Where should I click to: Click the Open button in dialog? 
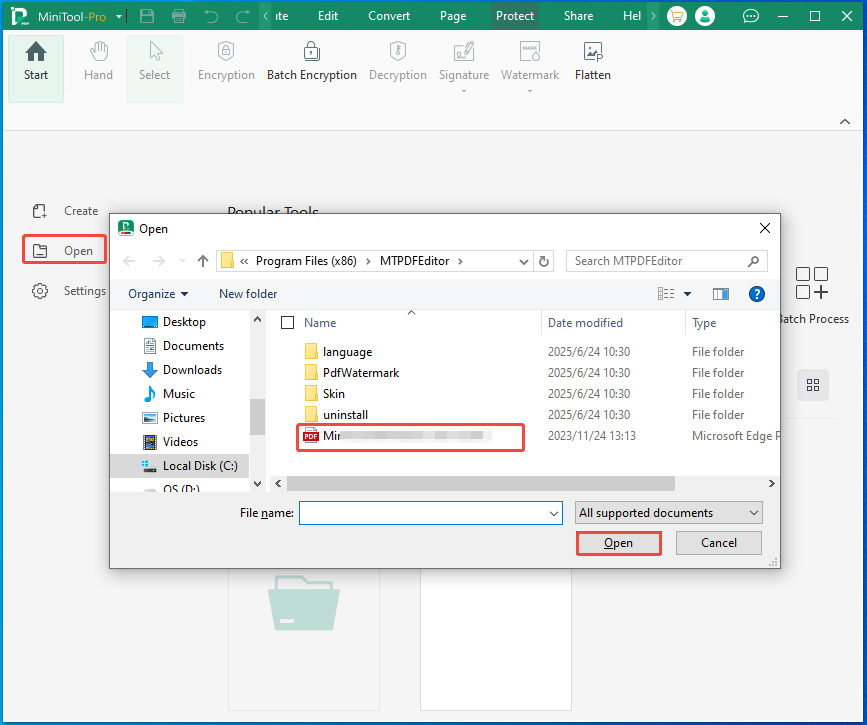click(x=619, y=543)
